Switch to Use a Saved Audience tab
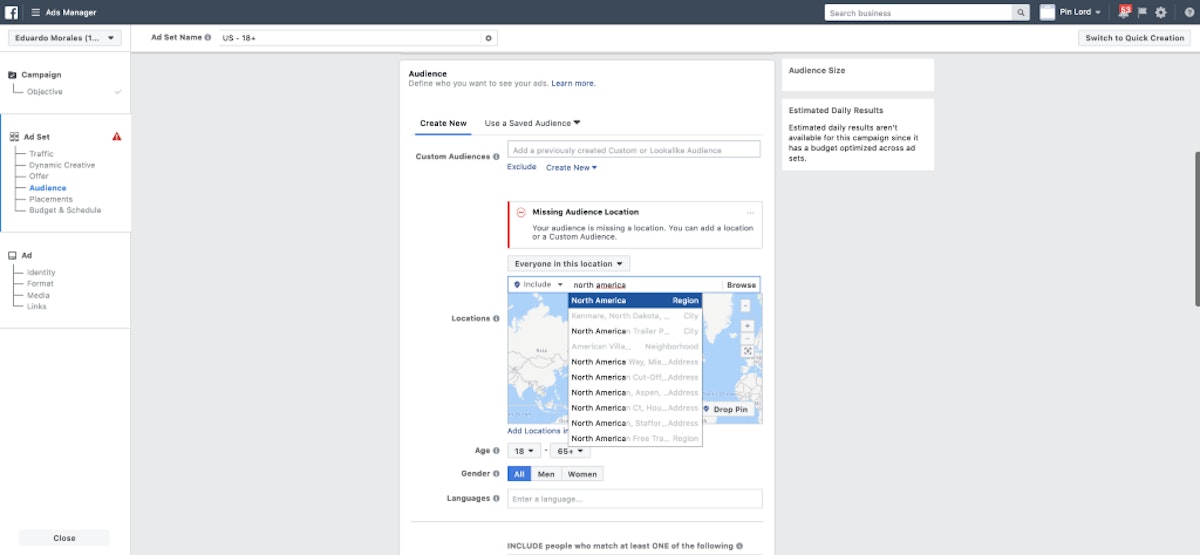Viewport: 1200px width, 555px height. [x=532, y=123]
